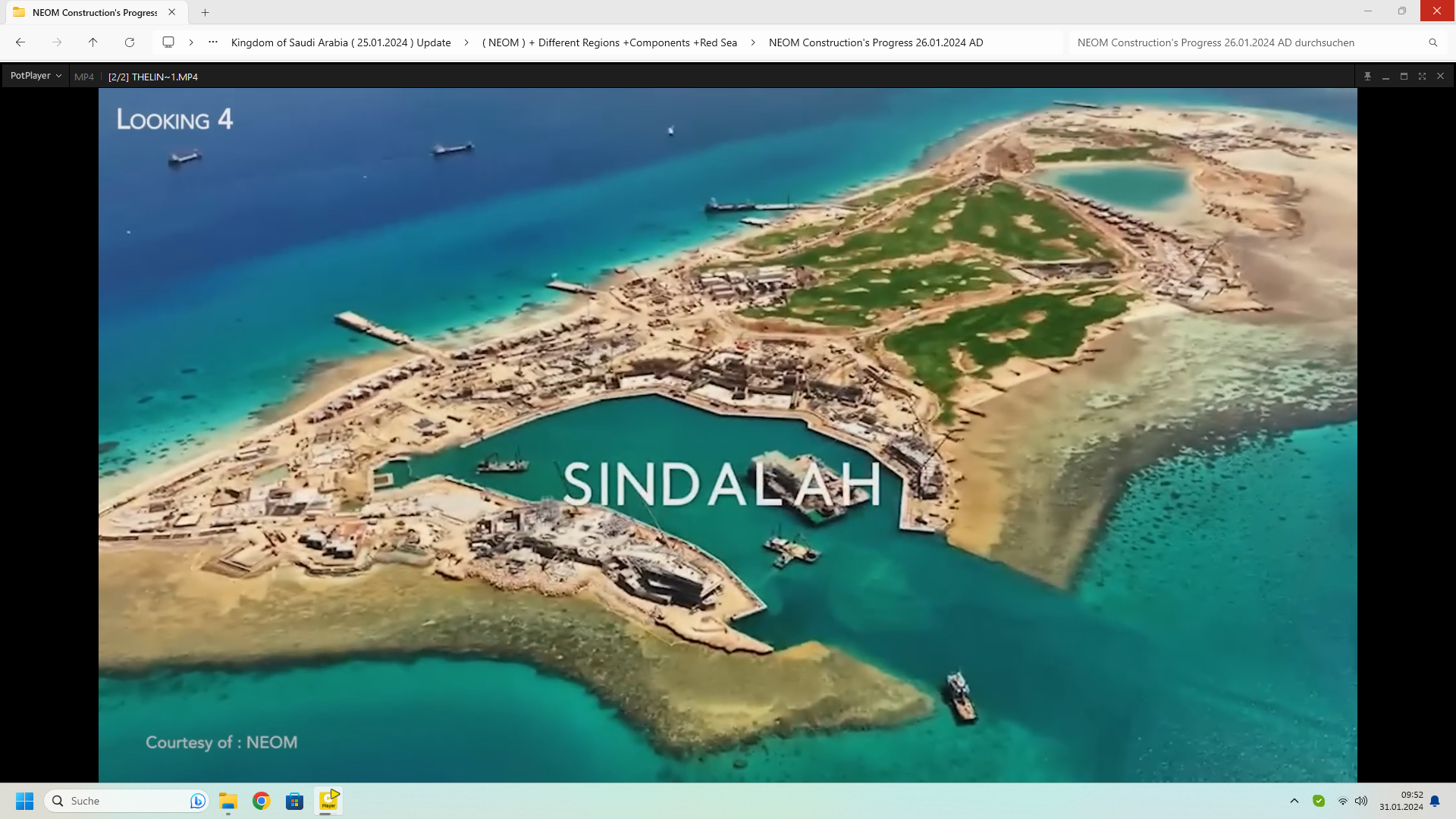
Task: Maximize the PotPlayer window
Action: point(1404,77)
